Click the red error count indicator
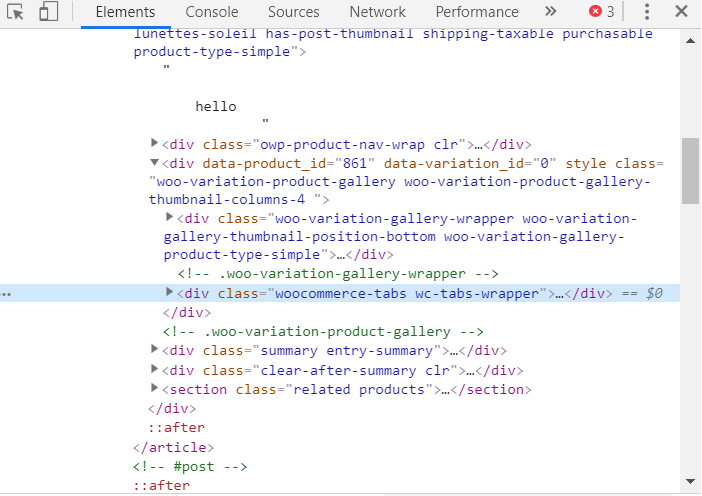702x496 pixels. 602,12
